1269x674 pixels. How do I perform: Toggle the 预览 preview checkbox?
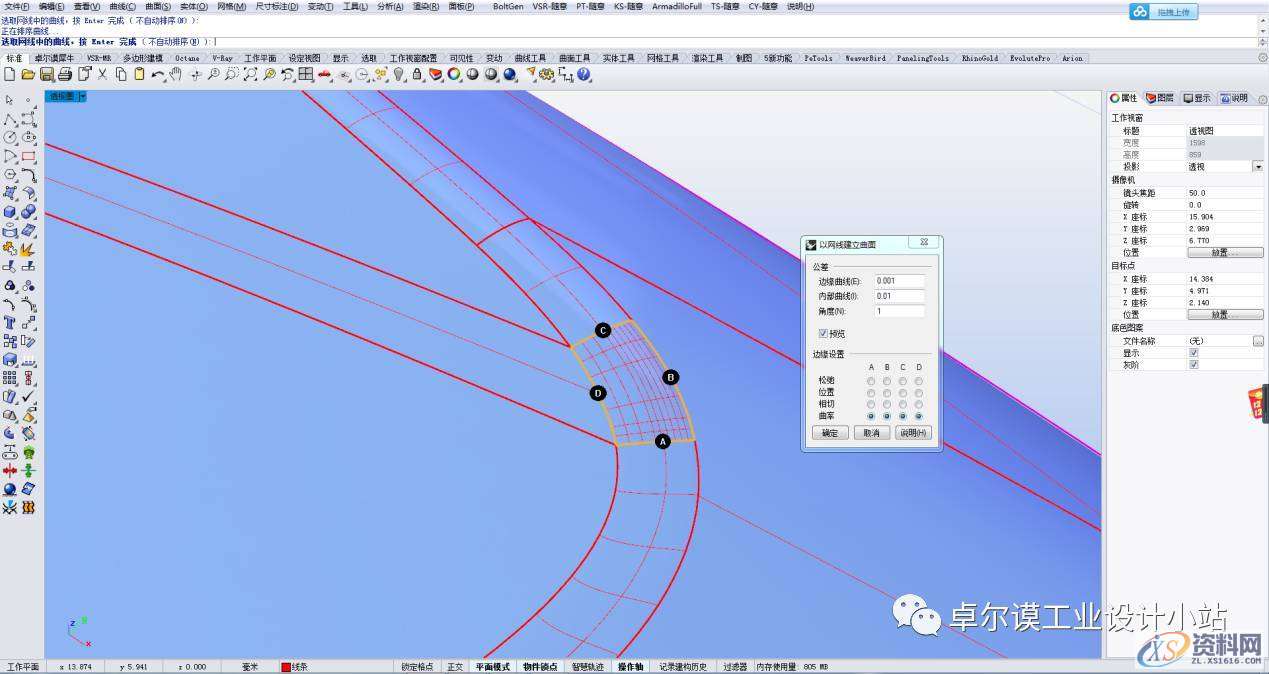pyautogui.click(x=823, y=334)
